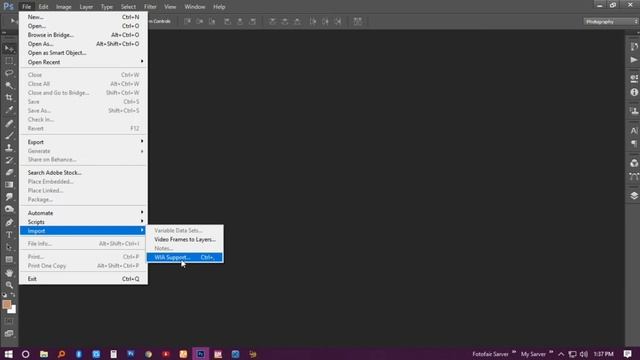This screenshot has width=640, height=360.
Task: Click the volume icon in system tray
Action: click(584, 354)
